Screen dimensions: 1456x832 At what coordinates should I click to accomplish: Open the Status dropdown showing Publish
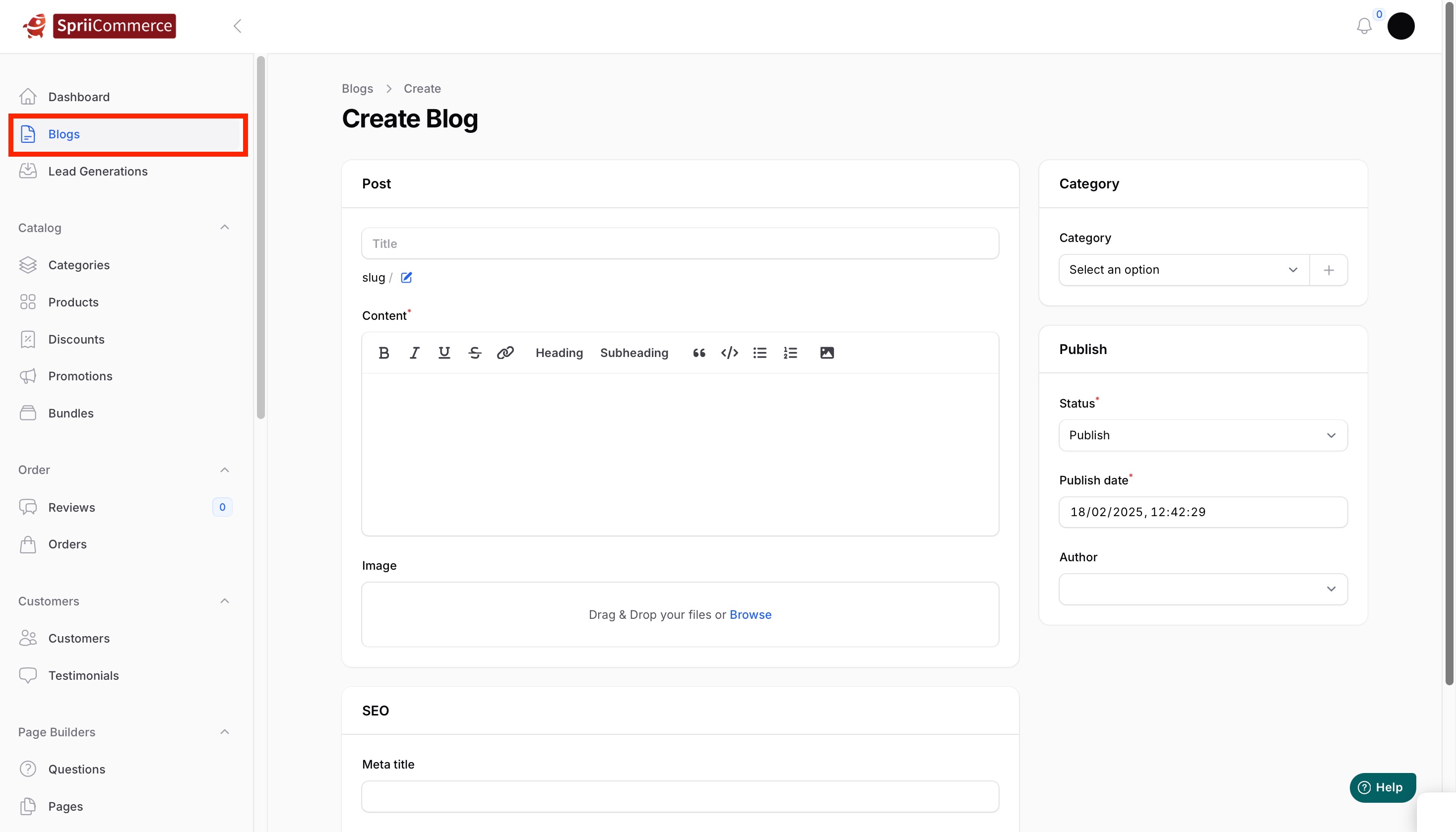tap(1203, 435)
